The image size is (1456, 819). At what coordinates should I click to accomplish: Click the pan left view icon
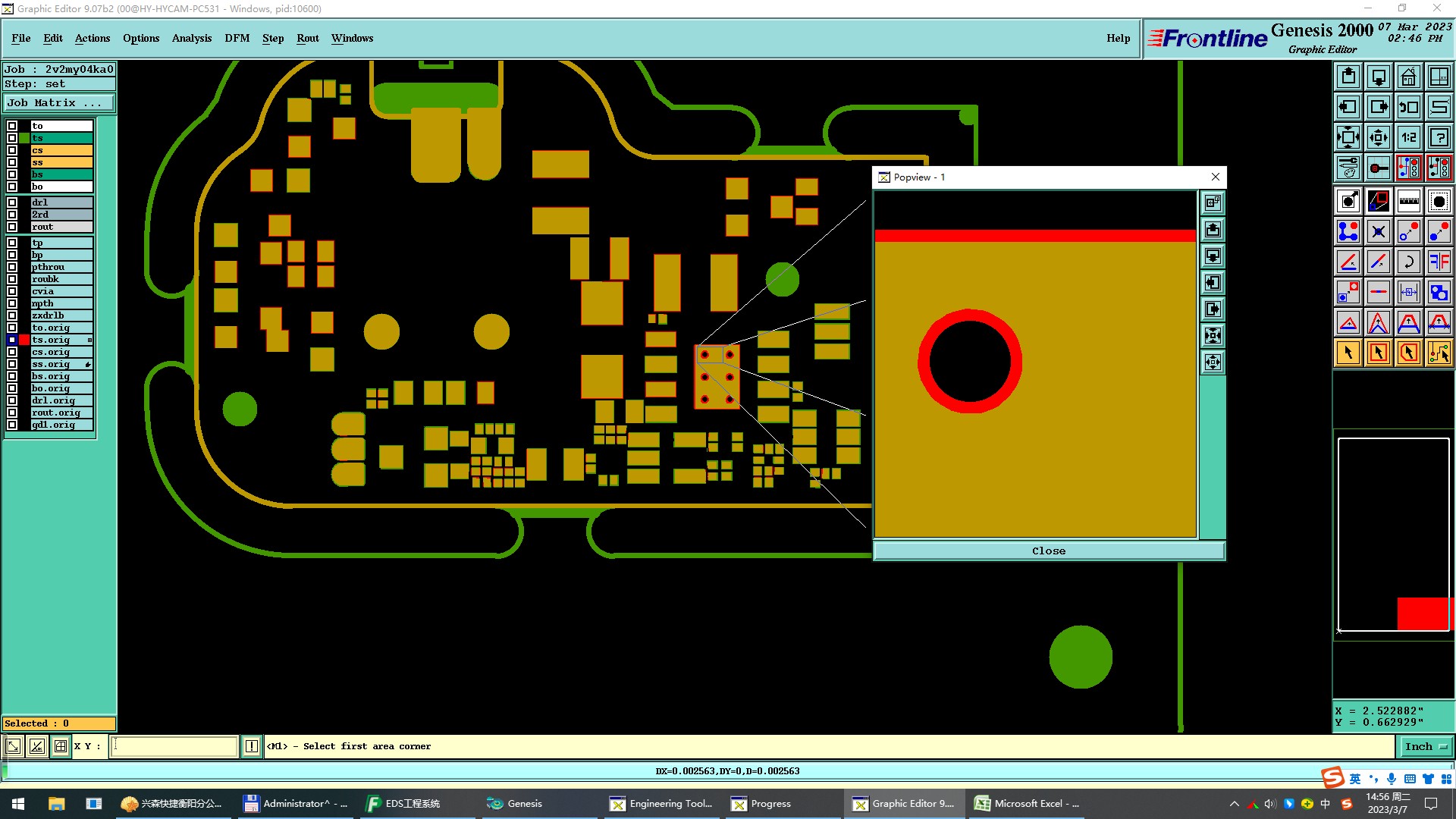pos(1348,107)
